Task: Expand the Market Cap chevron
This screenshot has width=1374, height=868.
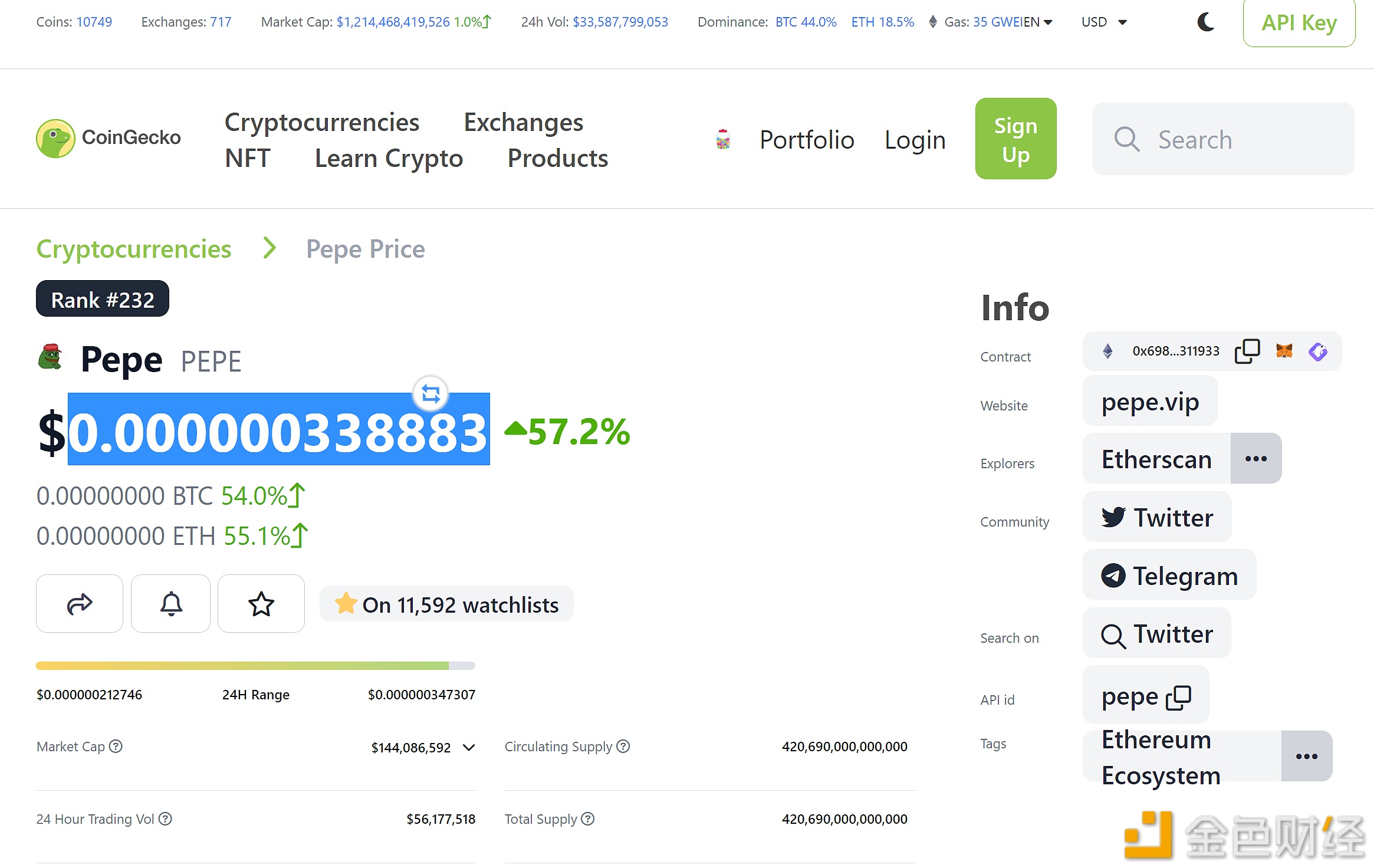Action: 469,748
